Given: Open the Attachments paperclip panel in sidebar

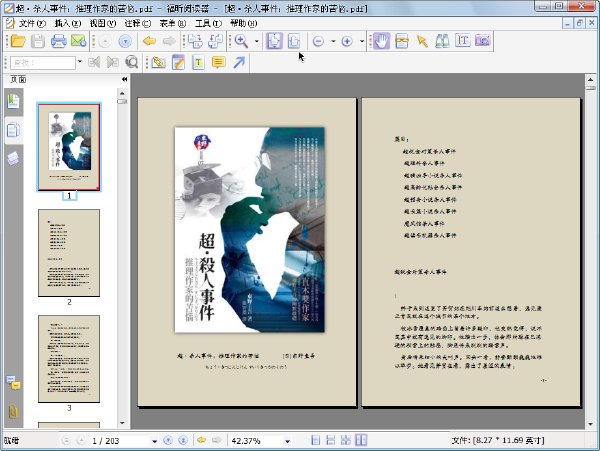Looking at the screenshot, I should (x=13, y=411).
